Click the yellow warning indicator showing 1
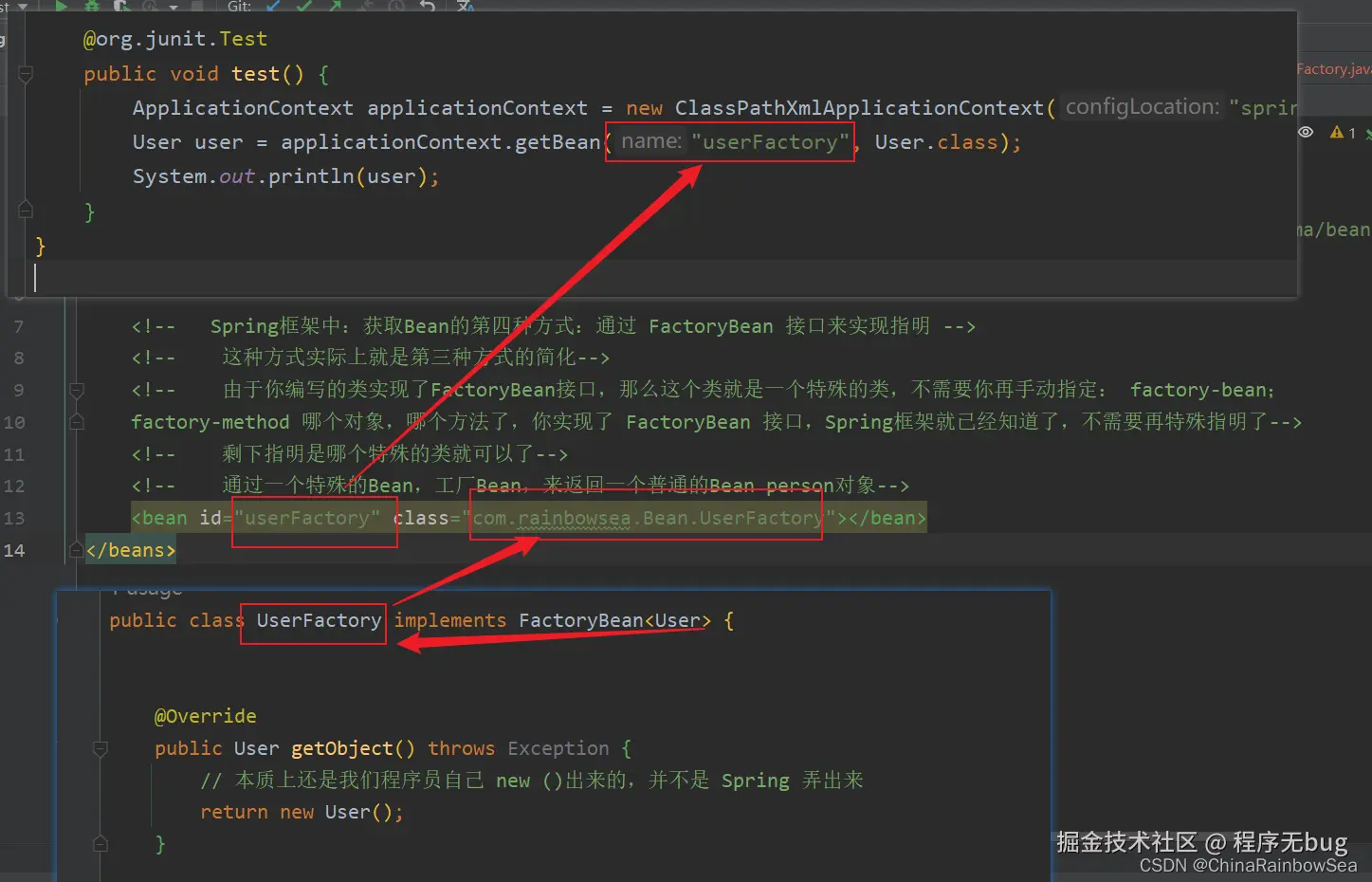The image size is (1372, 882). 1343,133
